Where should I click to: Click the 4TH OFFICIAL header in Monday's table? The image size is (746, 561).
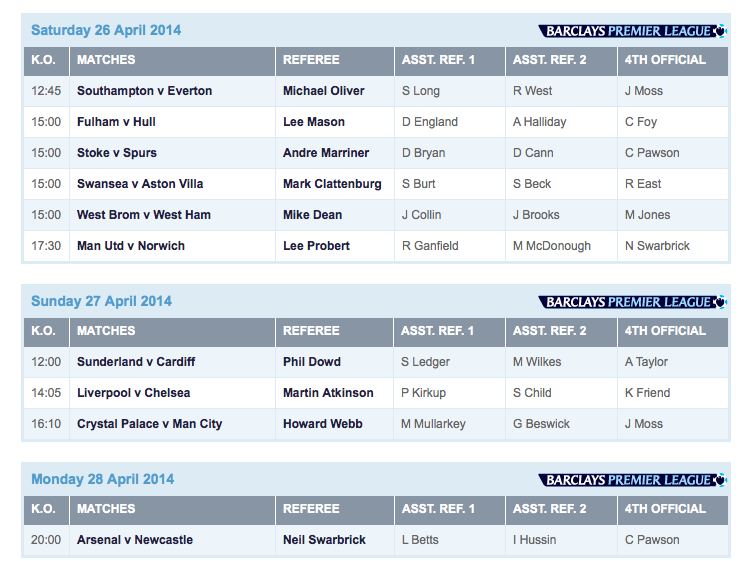coord(665,509)
